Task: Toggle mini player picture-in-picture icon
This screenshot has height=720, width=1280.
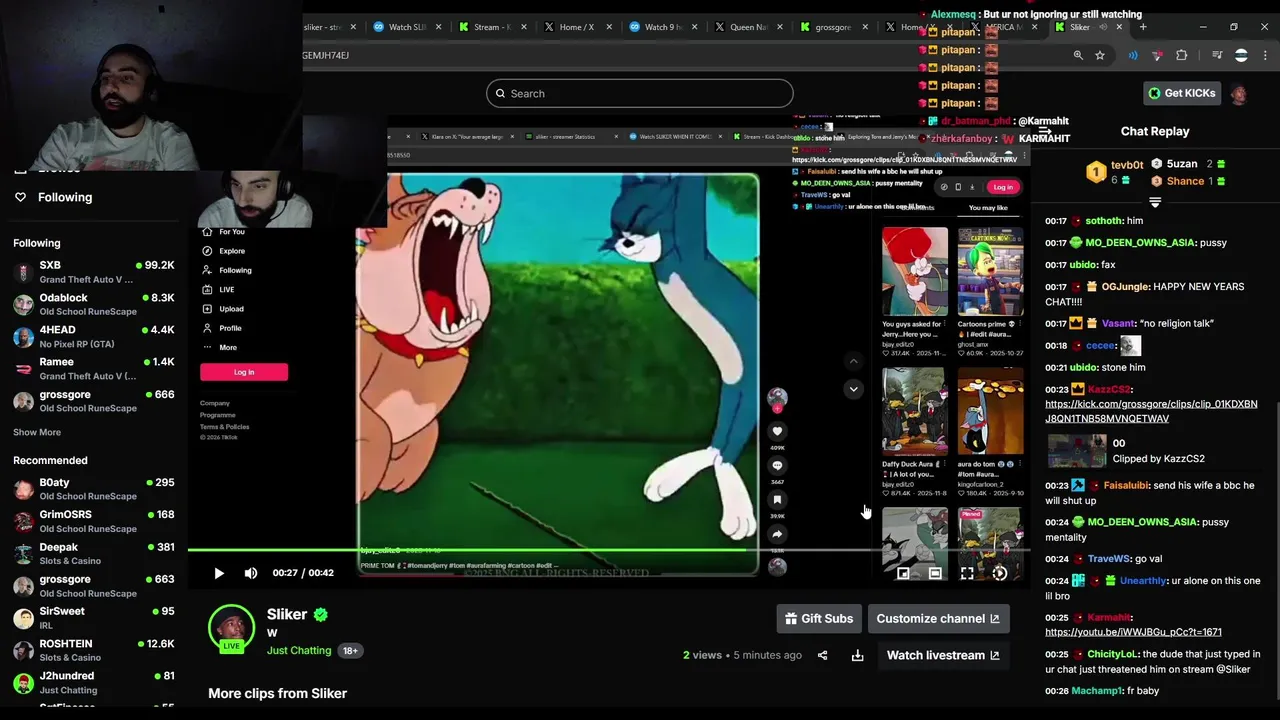Action: coord(903,573)
